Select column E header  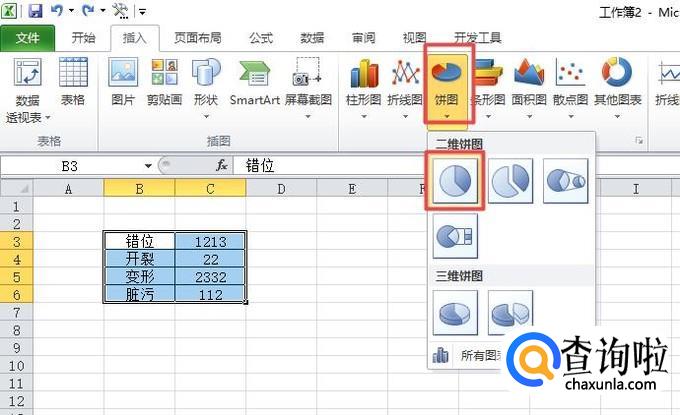tap(352, 189)
